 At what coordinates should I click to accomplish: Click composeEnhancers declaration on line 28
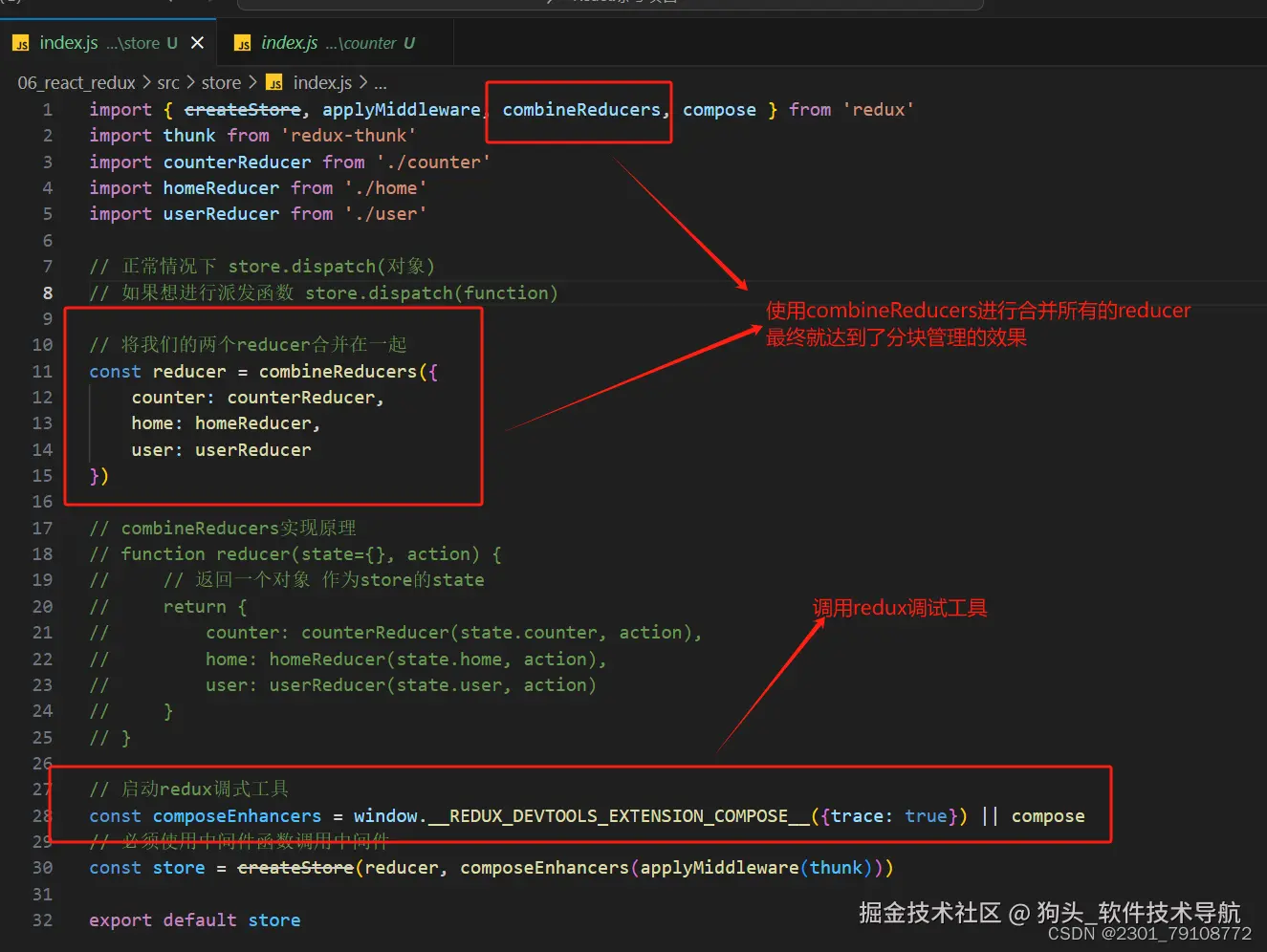[237, 816]
